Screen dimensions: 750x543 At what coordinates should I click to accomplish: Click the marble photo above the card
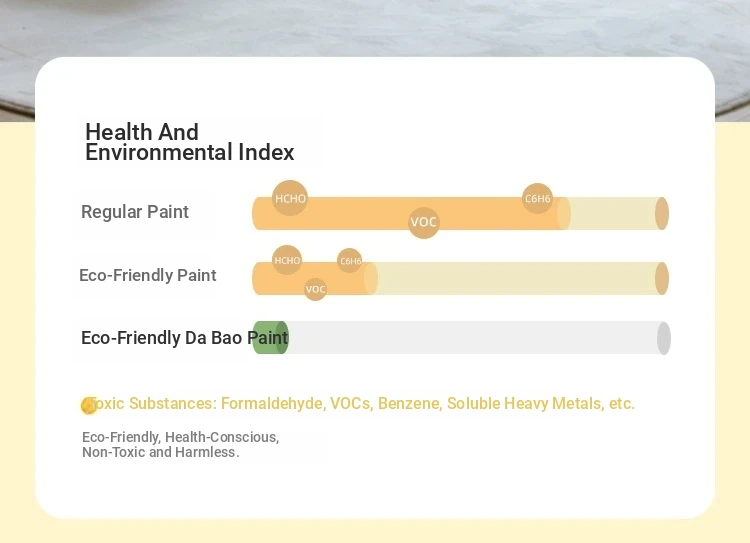click(375, 29)
